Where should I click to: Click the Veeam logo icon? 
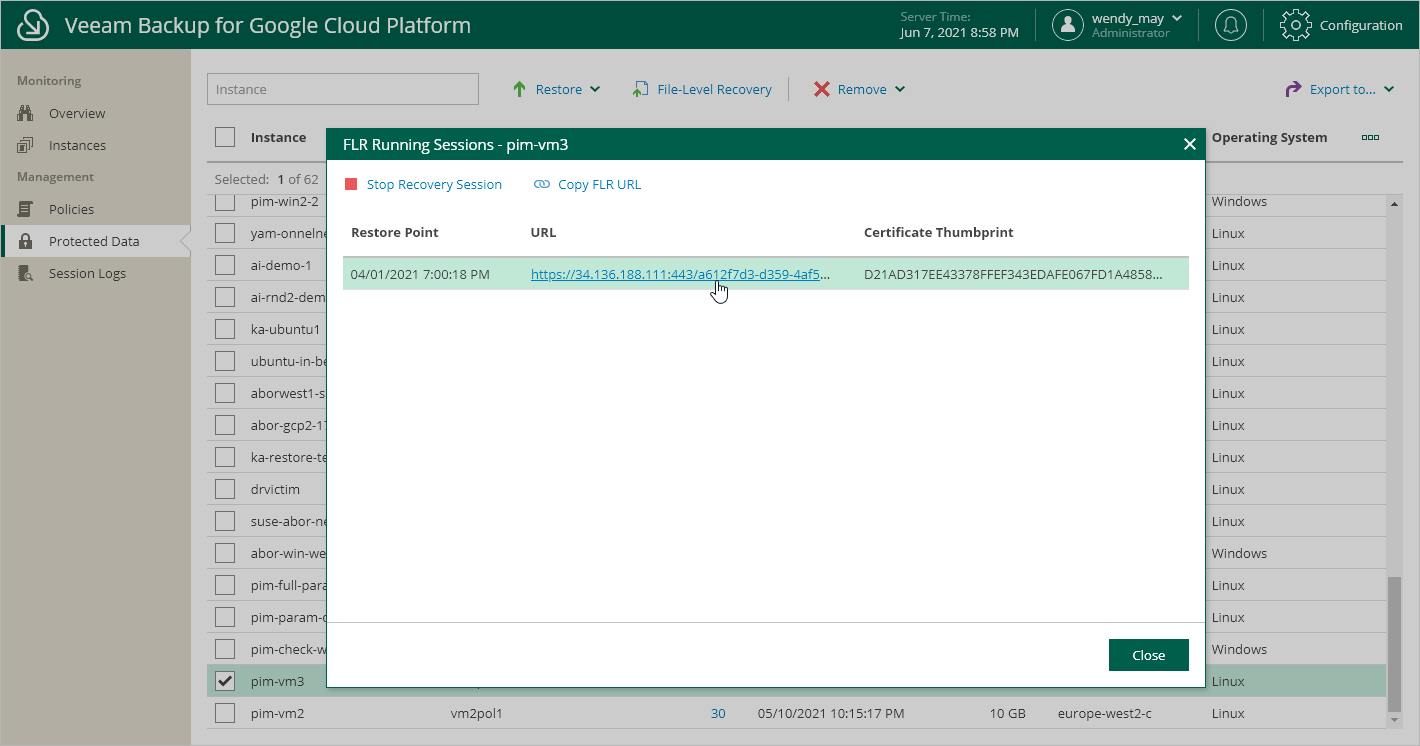tap(33, 25)
